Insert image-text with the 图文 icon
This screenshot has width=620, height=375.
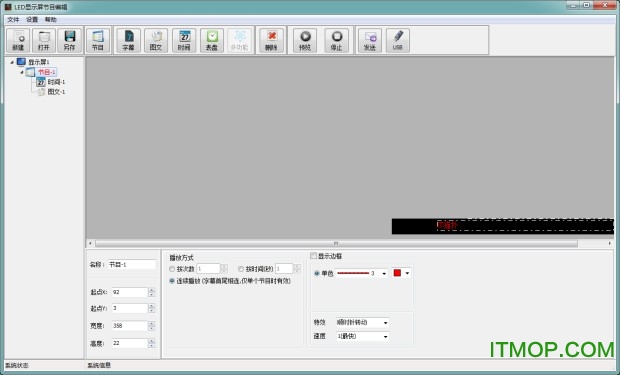pos(156,40)
